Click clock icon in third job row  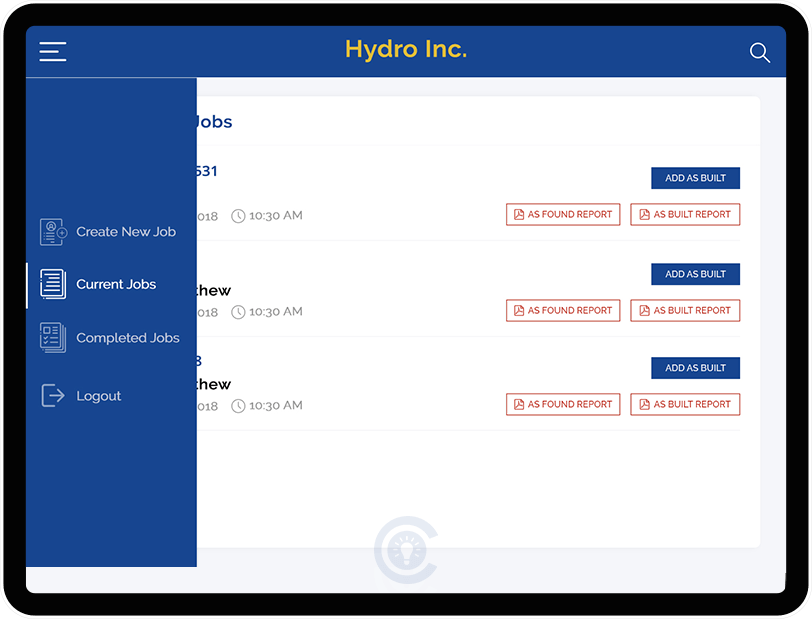click(238, 406)
